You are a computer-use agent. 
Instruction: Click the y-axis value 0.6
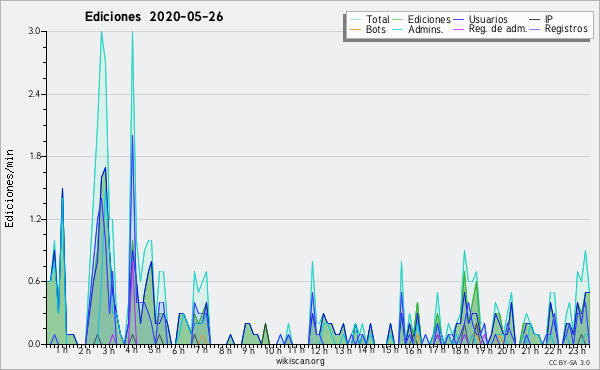click(x=34, y=281)
